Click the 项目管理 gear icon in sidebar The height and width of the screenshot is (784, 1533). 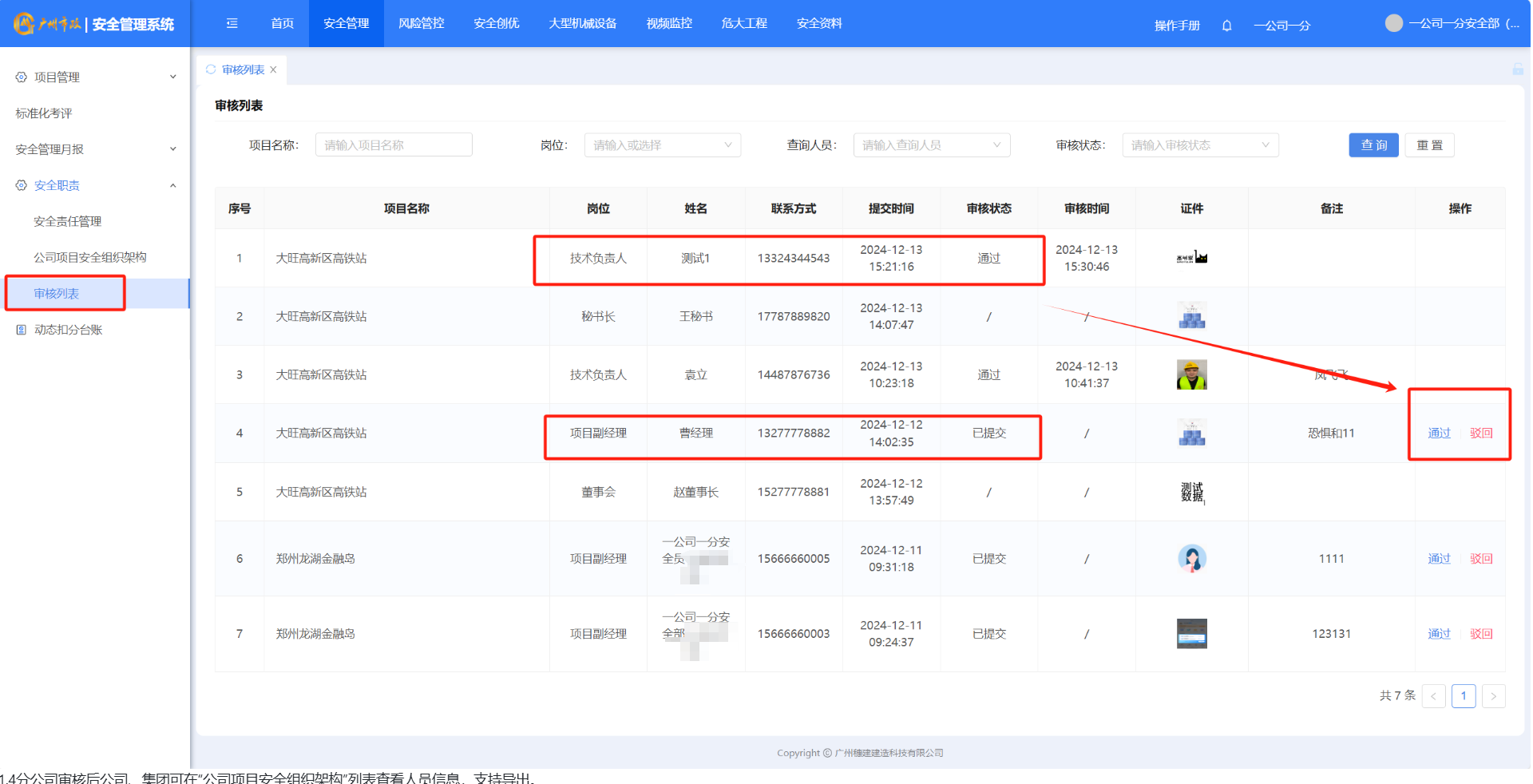tap(22, 77)
